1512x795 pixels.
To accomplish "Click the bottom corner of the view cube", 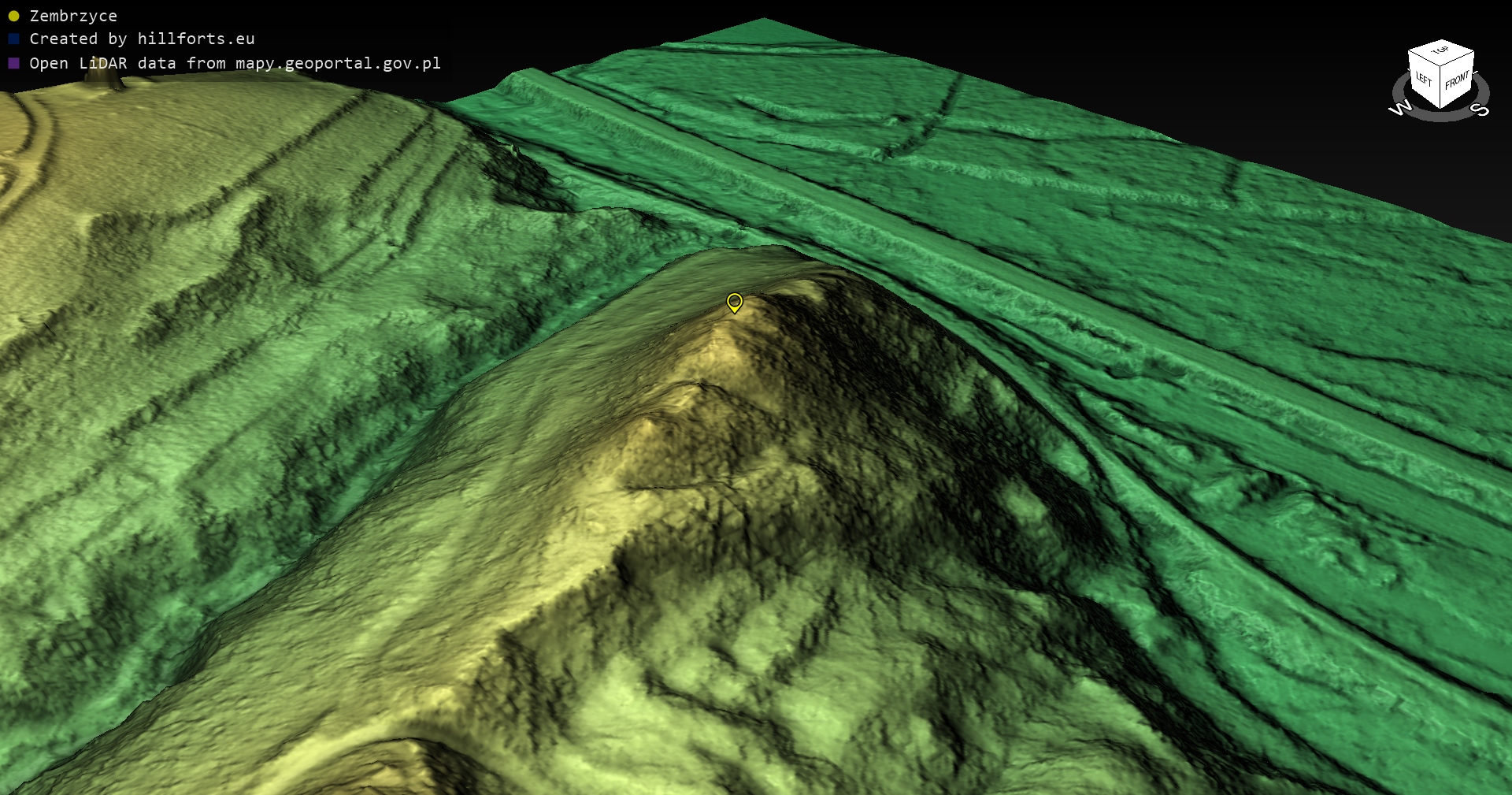I will tap(1441, 107).
